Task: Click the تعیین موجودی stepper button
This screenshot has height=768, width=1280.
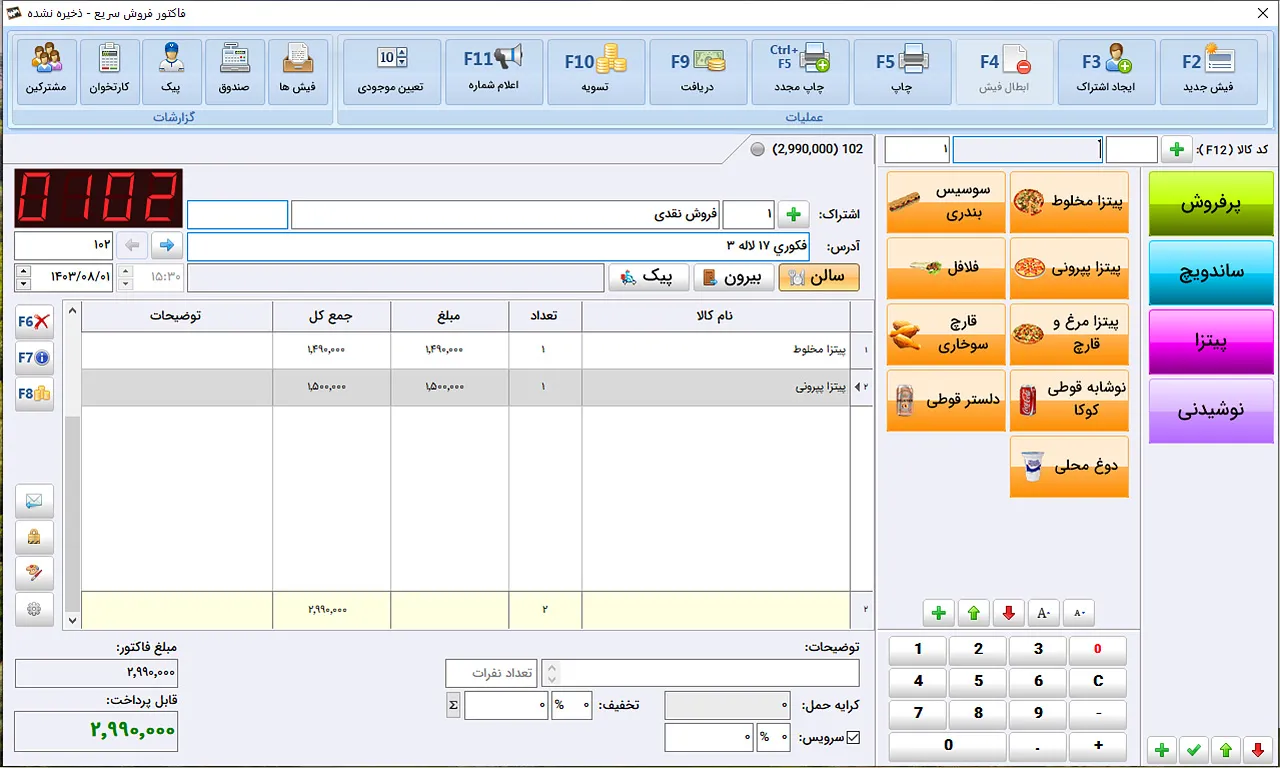Action: click(x=391, y=71)
